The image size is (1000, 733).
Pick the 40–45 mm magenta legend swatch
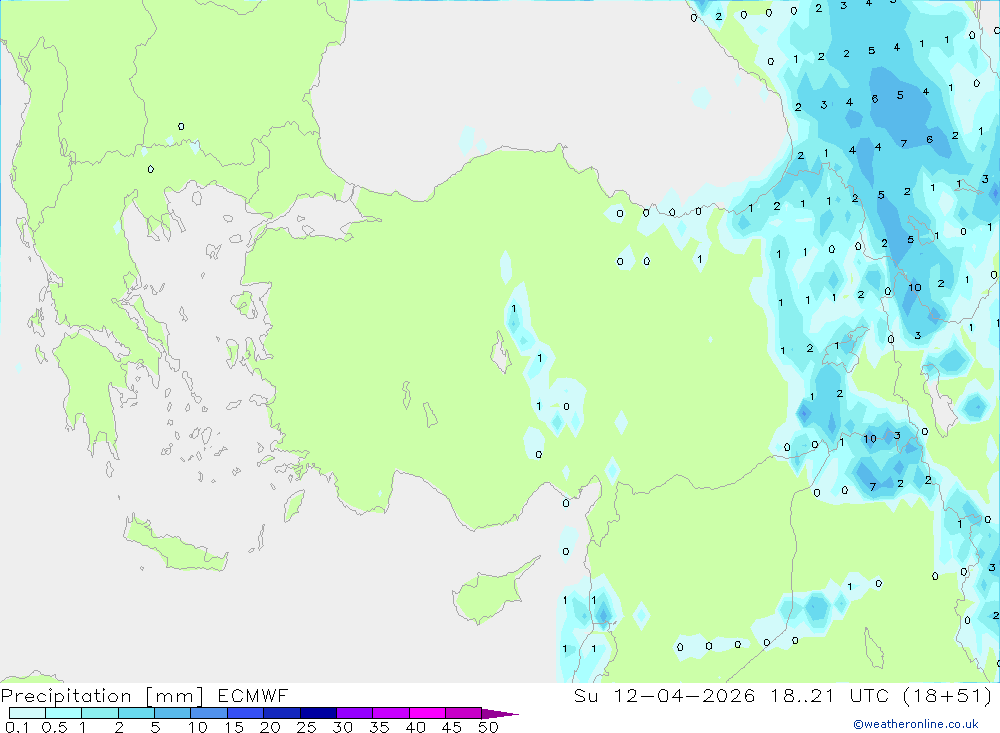(427, 713)
